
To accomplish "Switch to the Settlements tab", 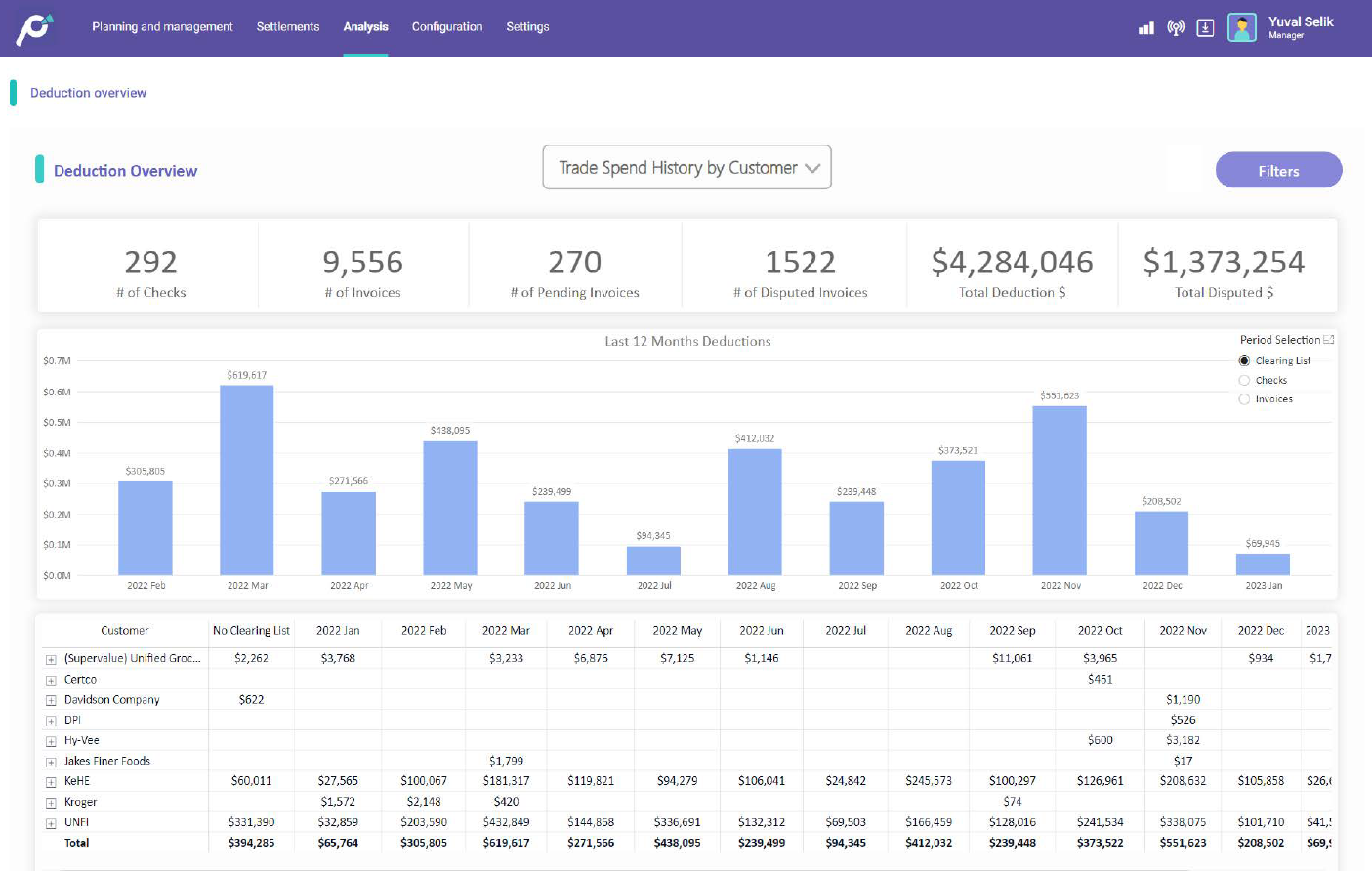I will pyautogui.click(x=287, y=27).
